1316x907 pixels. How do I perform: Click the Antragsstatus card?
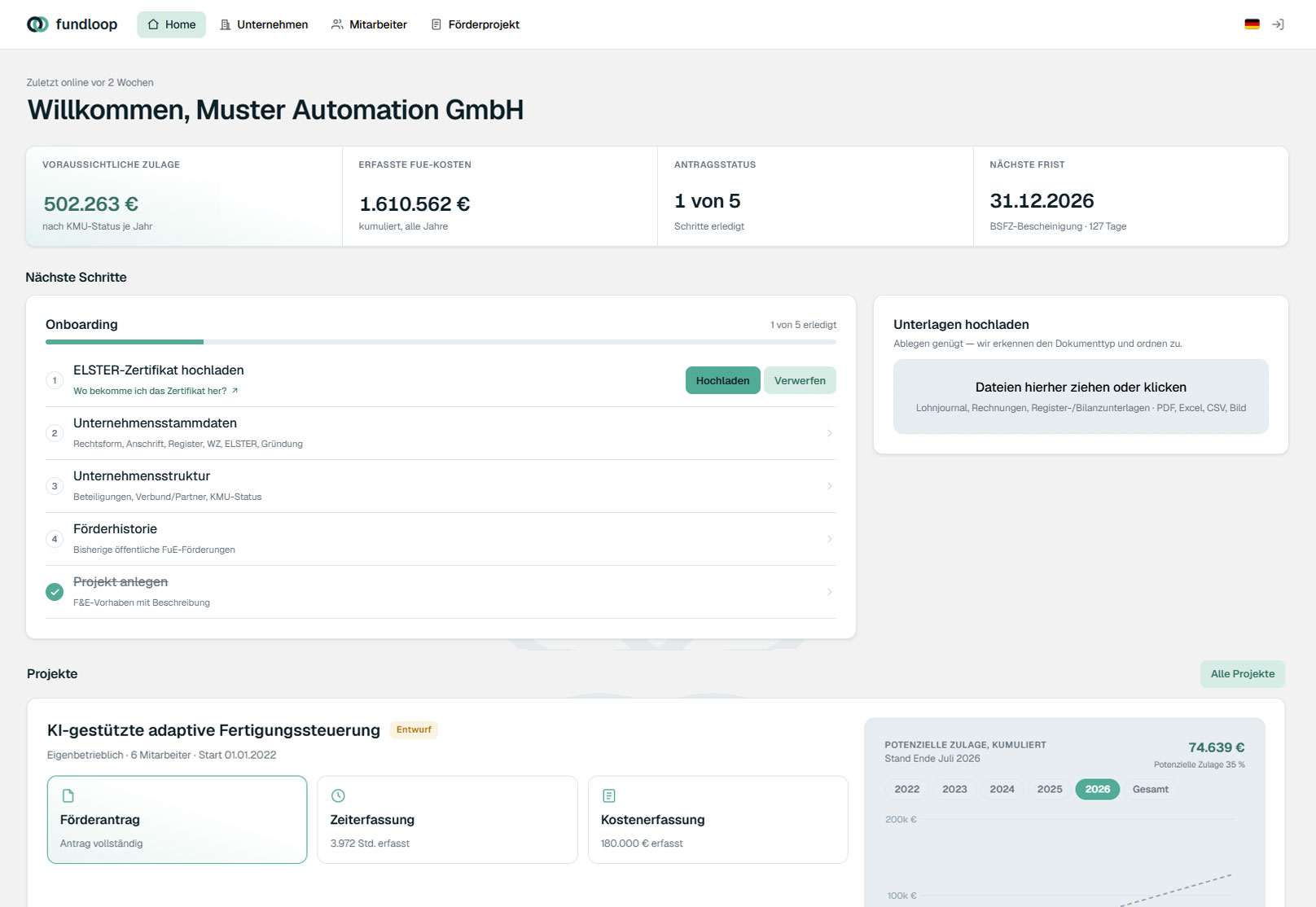click(x=815, y=196)
